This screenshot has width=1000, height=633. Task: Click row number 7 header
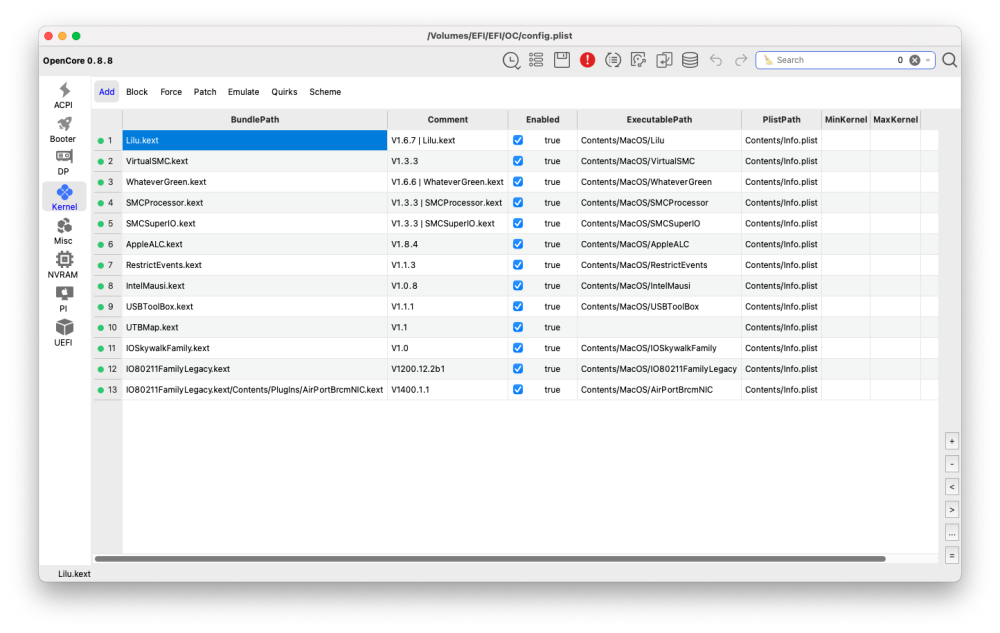click(x=107, y=265)
